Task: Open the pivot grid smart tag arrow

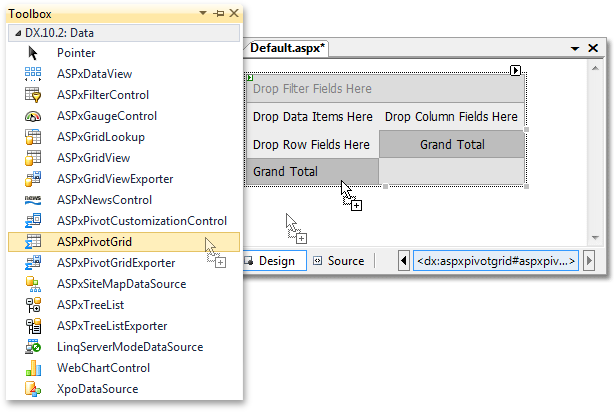Action: pos(515,70)
